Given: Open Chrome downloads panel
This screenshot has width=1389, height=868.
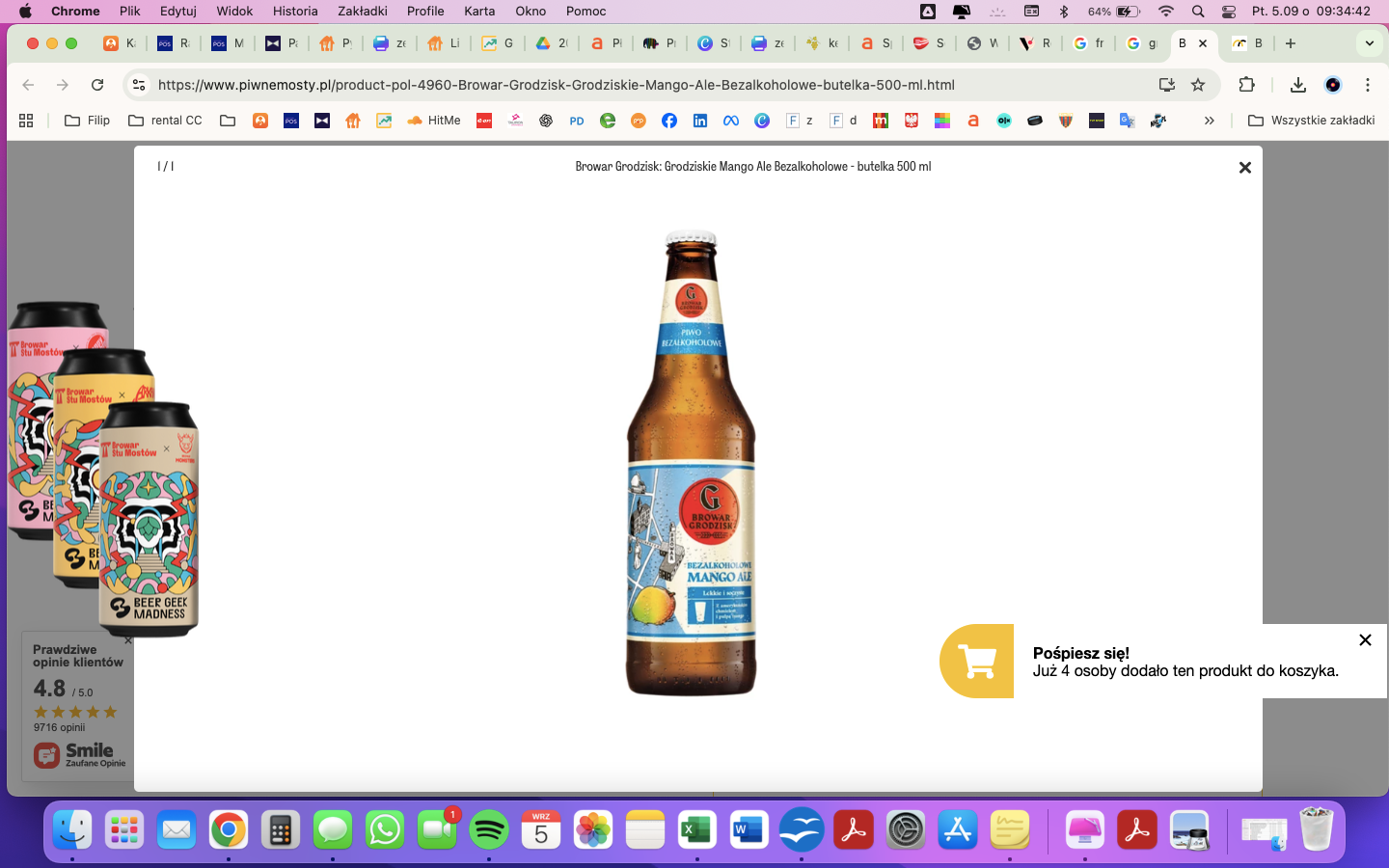Looking at the screenshot, I should click(x=1297, y=85).
